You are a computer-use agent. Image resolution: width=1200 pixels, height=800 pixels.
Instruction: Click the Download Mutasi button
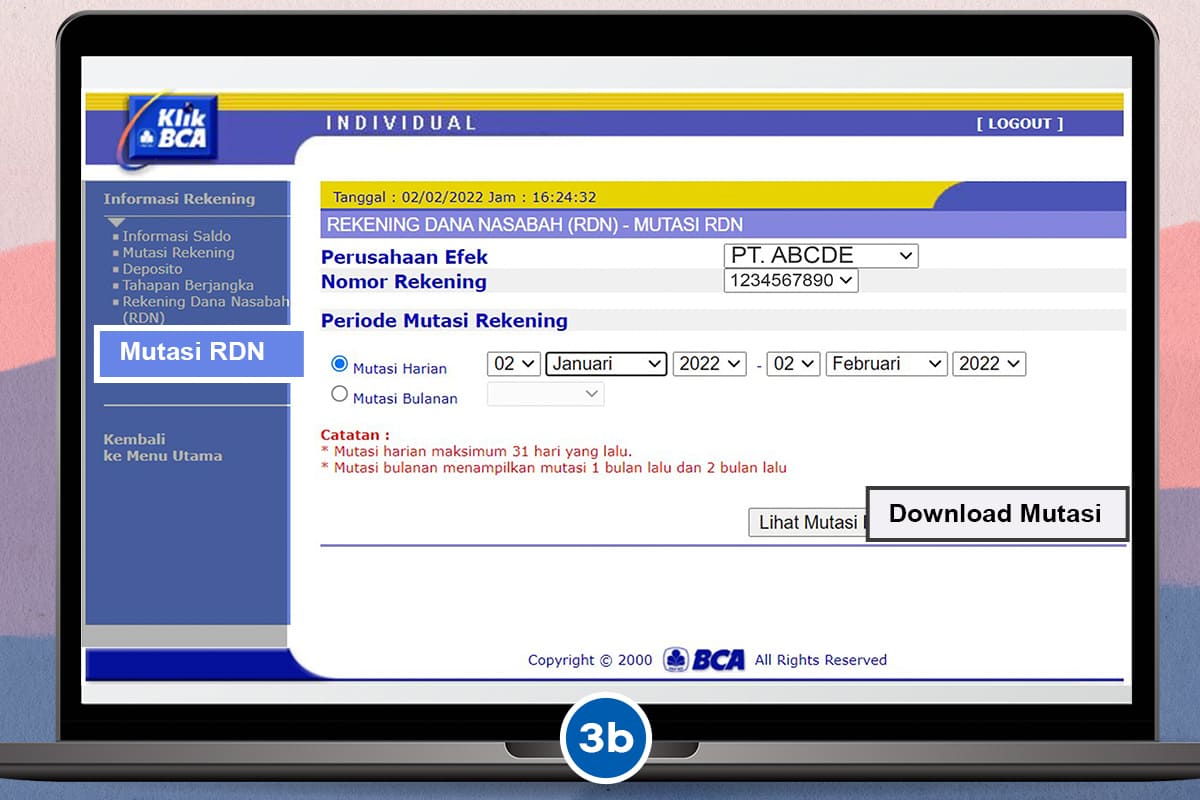click(996, 513)
